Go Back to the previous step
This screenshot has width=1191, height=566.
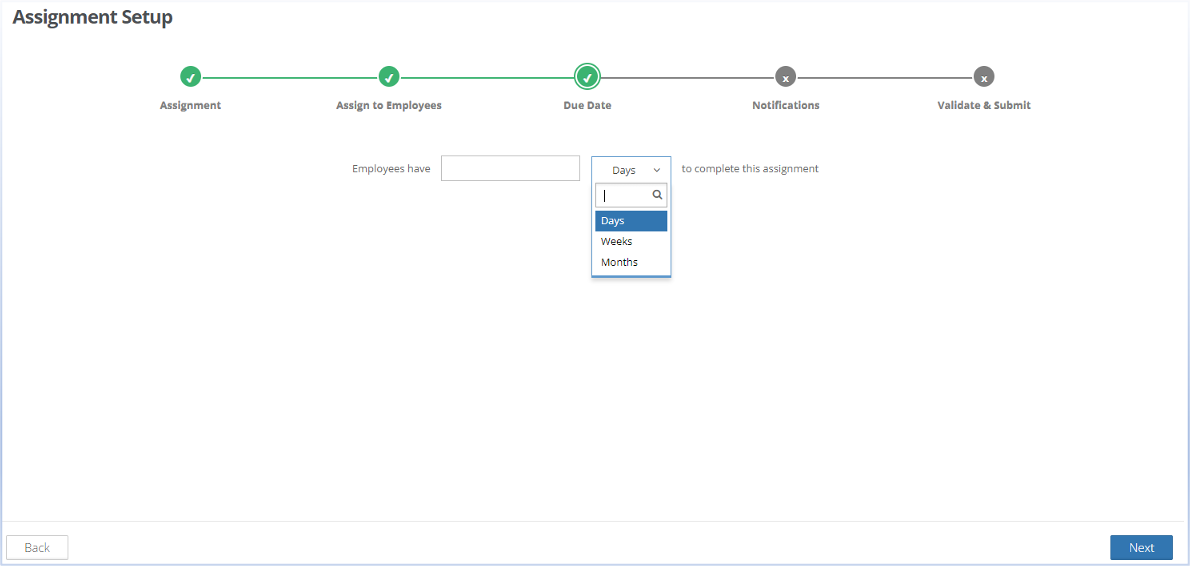37,548
